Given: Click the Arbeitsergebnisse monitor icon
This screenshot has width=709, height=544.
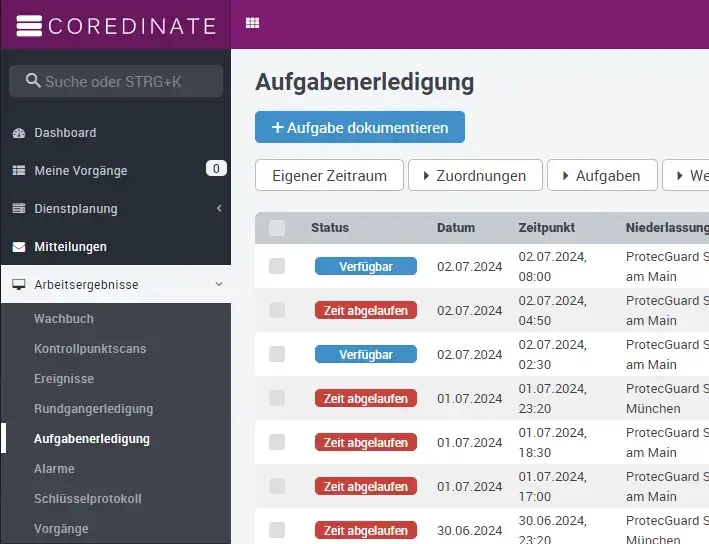Looking at the screenshot, I should click(x=19, y=284).
